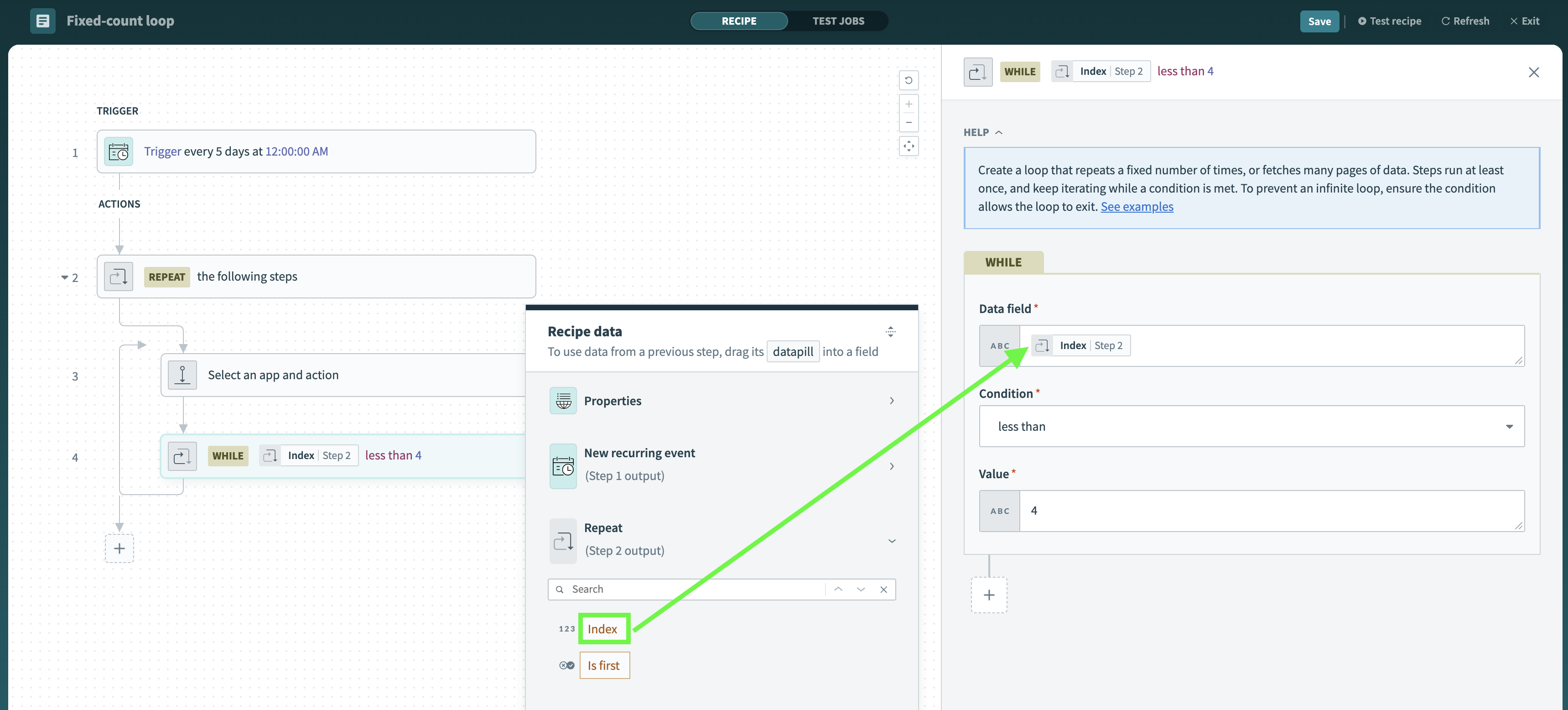Viewport: 1568px width, 710px height.
Task: Switch to the TEST JOBS tab
Action: pos(838,20)
